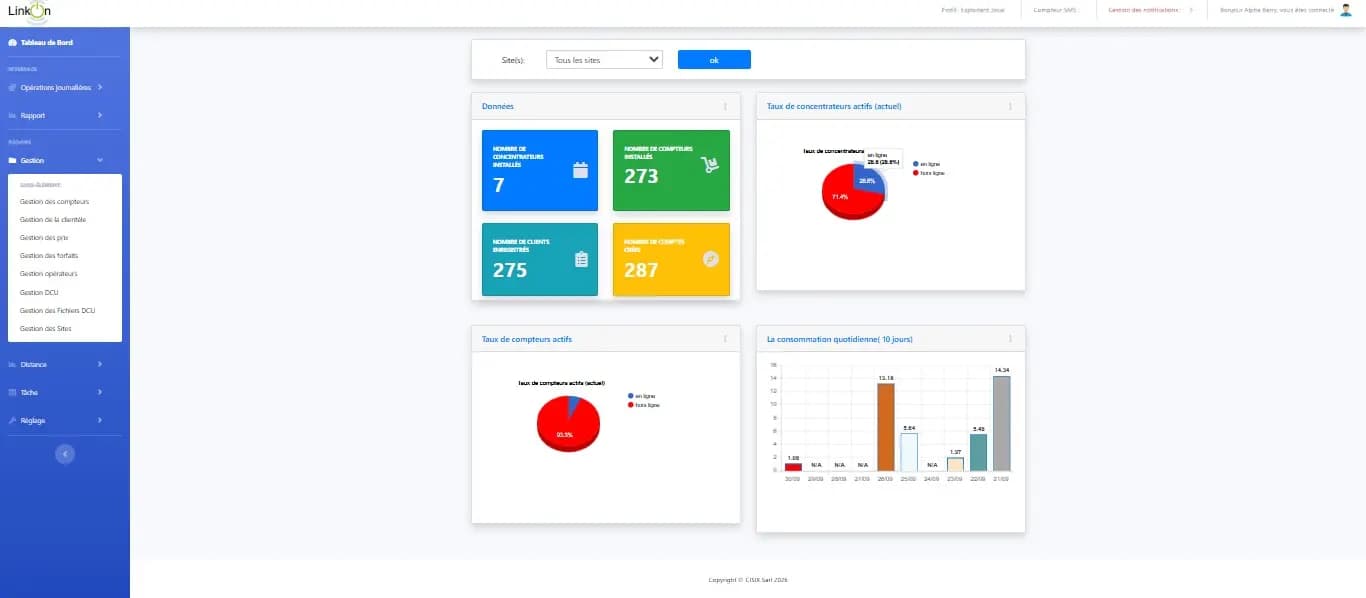Image resolution: width=1366 pixels, height=598 pixels.
Task: Click Gestion des notifications link
Action: point(1144,10)
